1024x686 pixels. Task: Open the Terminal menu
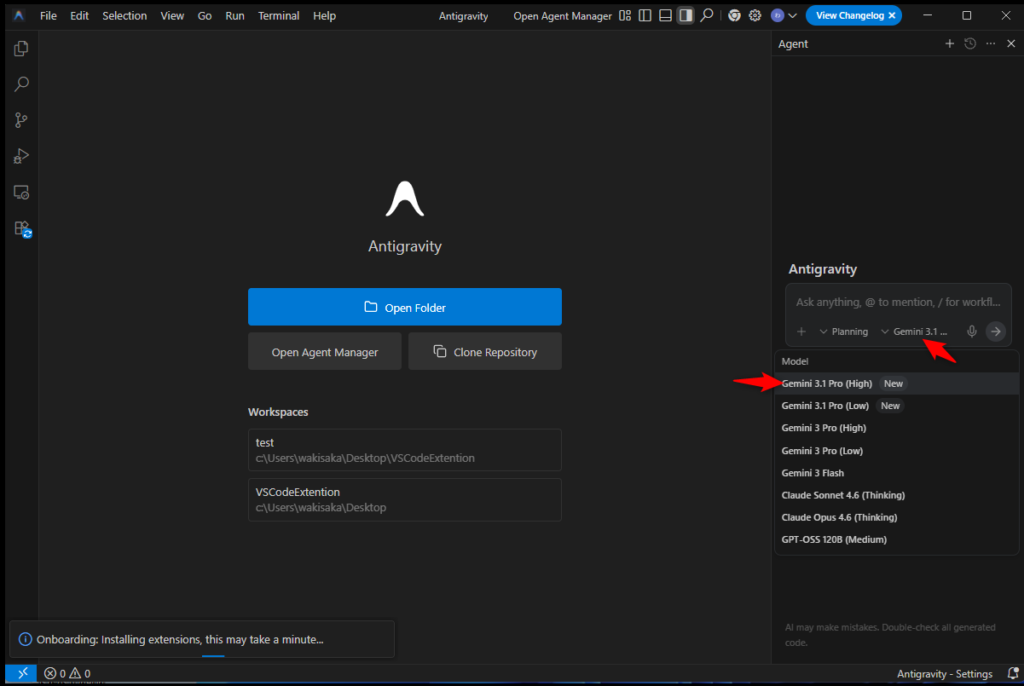278,16
